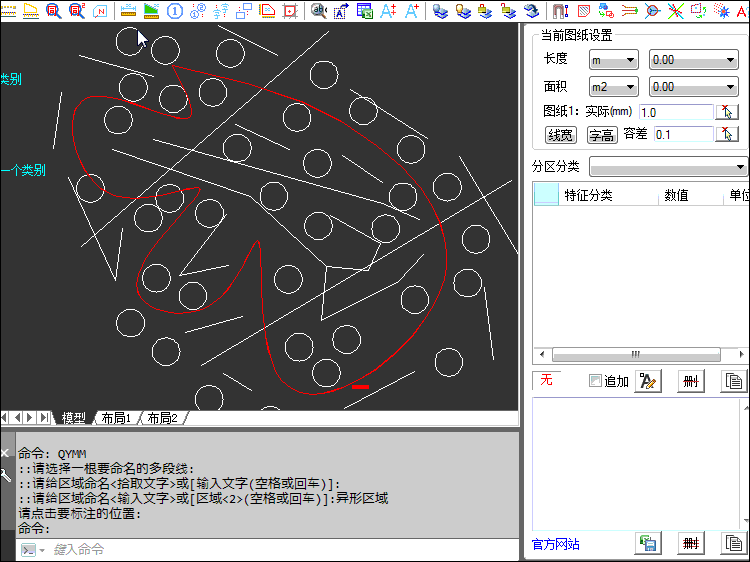Click the copy icon at bottom right corner
Viewport: 750px width, 562px height.
coord(734,543)
